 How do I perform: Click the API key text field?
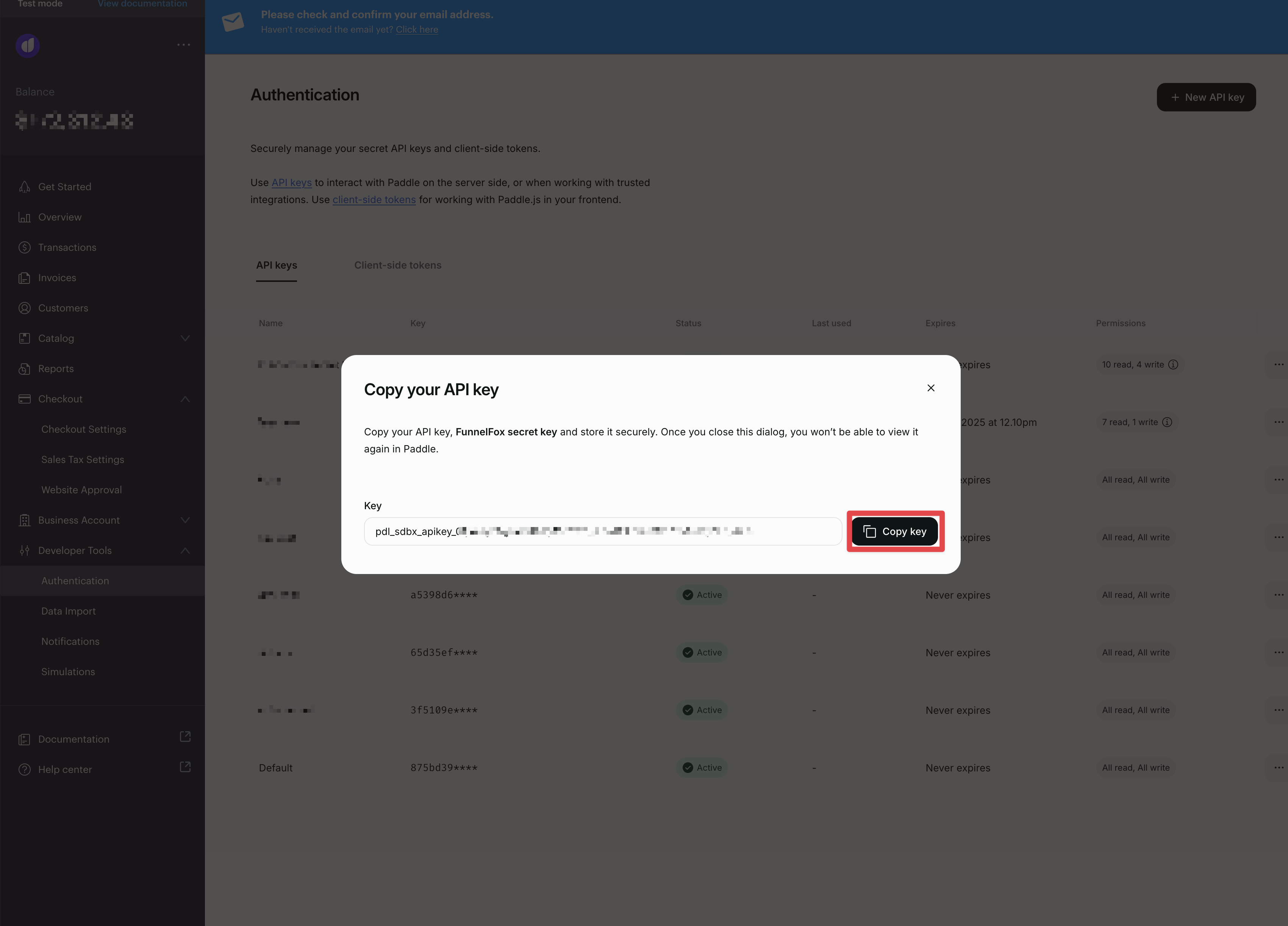603,531
